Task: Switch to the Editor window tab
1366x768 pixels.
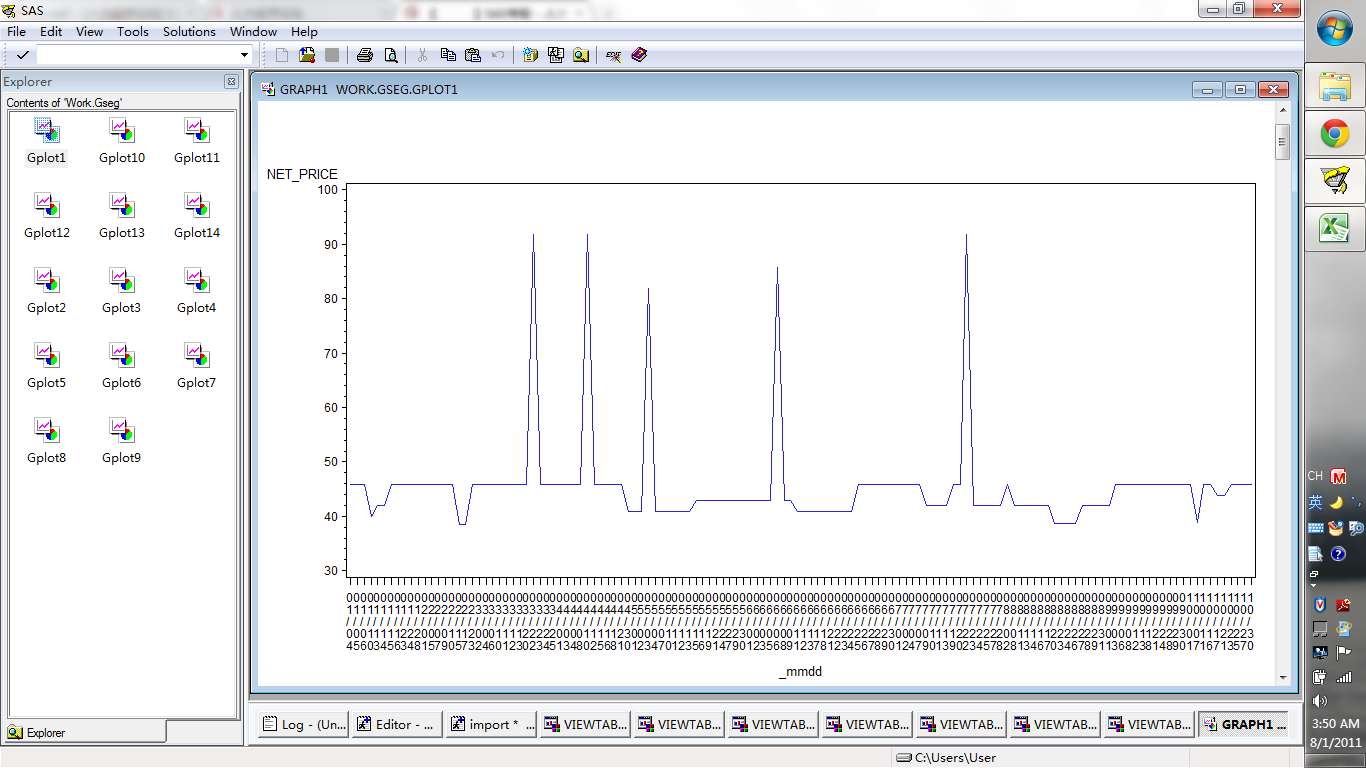Action: (396, 724)
